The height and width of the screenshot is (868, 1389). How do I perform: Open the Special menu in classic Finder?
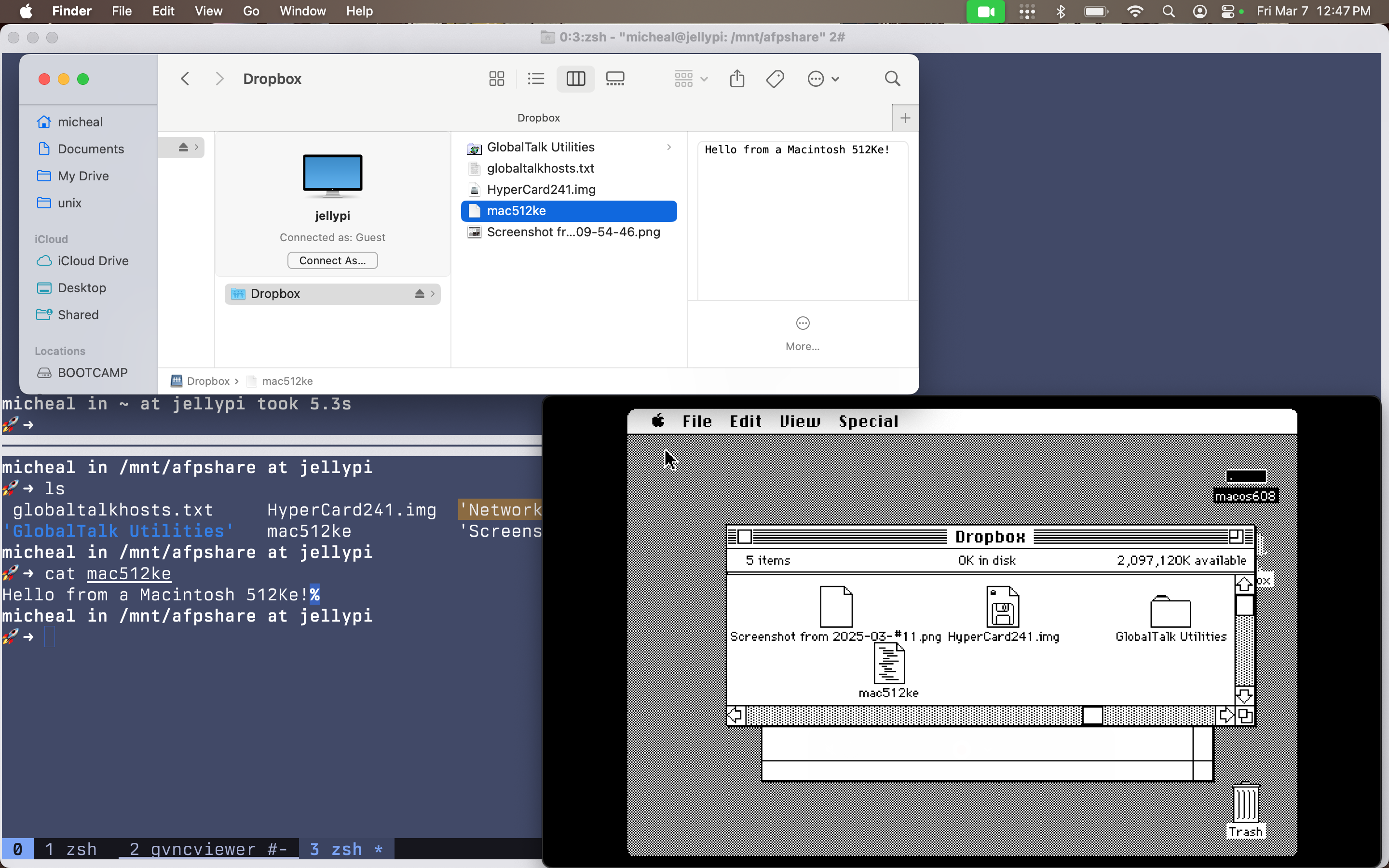868,421
